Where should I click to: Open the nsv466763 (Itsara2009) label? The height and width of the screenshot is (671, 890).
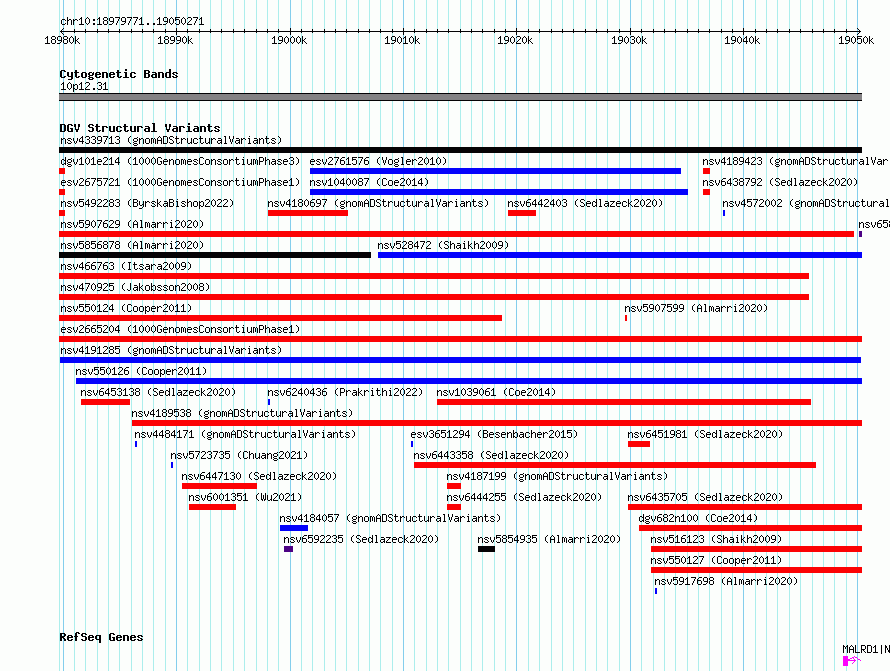click(x=126, y=266)
